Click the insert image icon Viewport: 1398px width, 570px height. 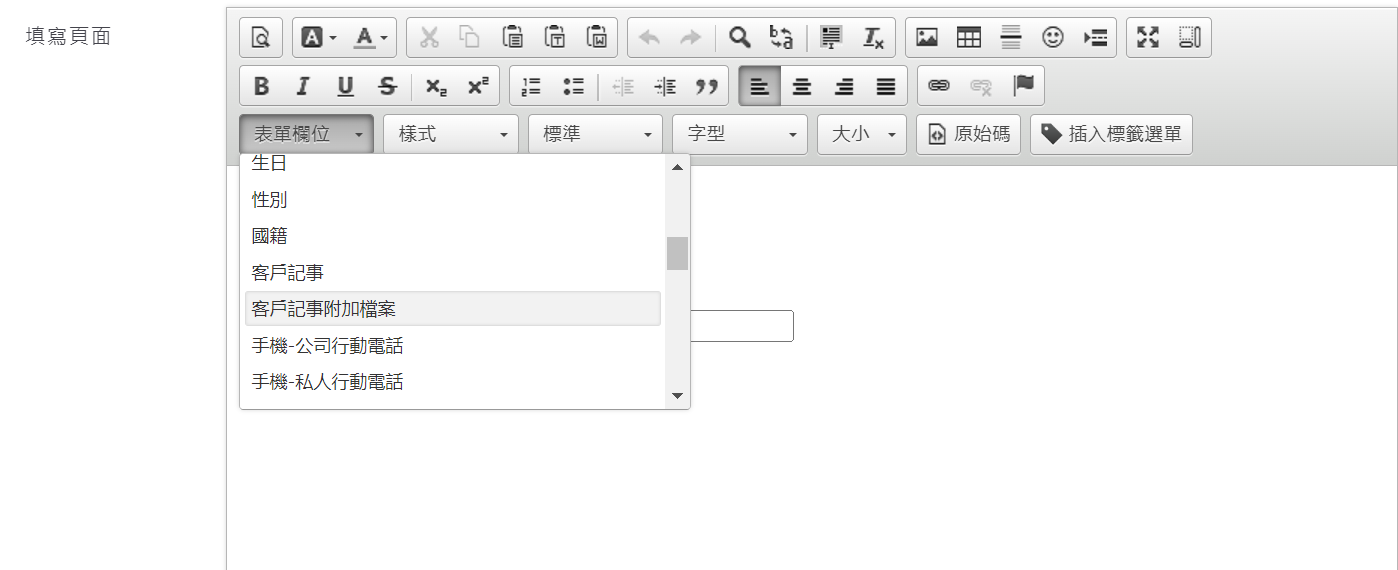[x=927, y=37]
